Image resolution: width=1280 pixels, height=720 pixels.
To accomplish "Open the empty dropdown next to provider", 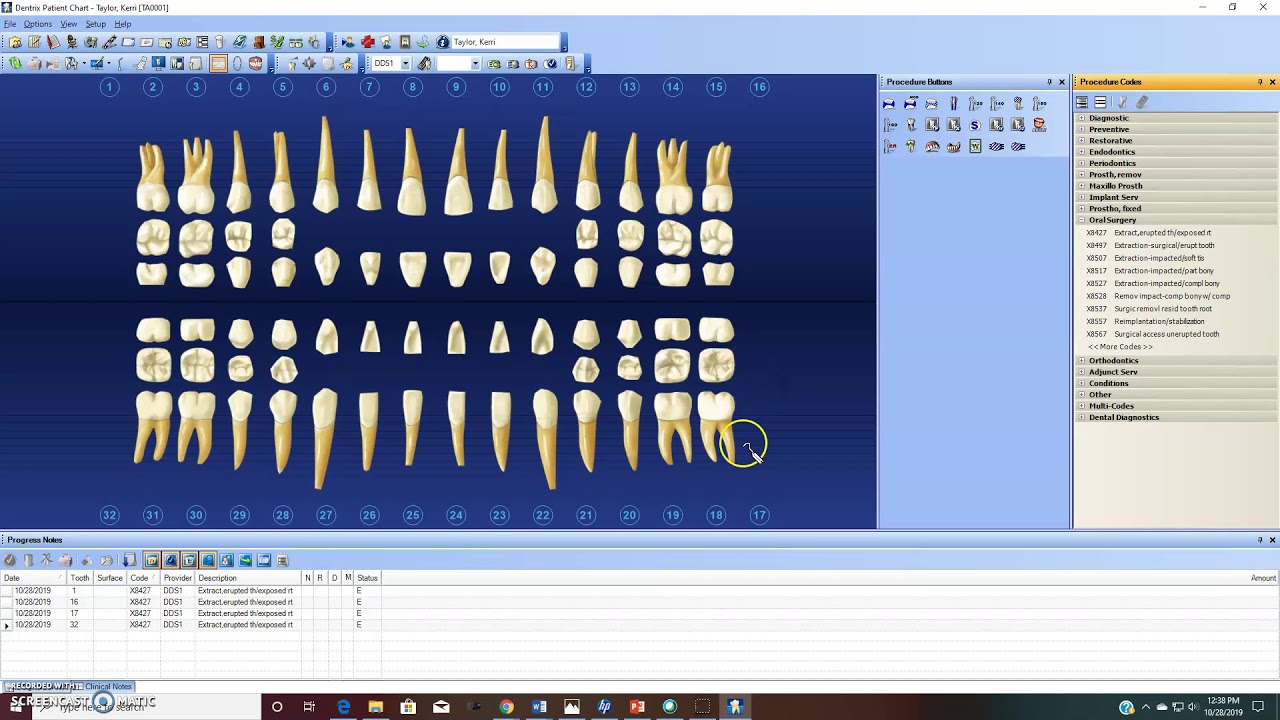I will (x=476, y=63).
